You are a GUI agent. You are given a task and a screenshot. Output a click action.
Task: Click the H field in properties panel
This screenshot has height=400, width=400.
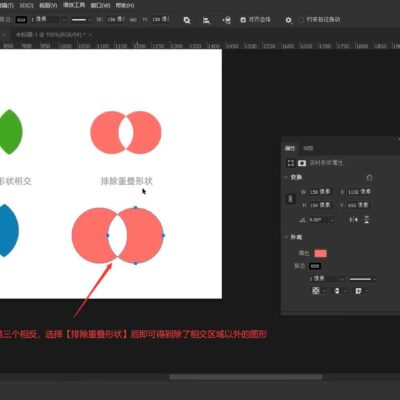point(321,205)
